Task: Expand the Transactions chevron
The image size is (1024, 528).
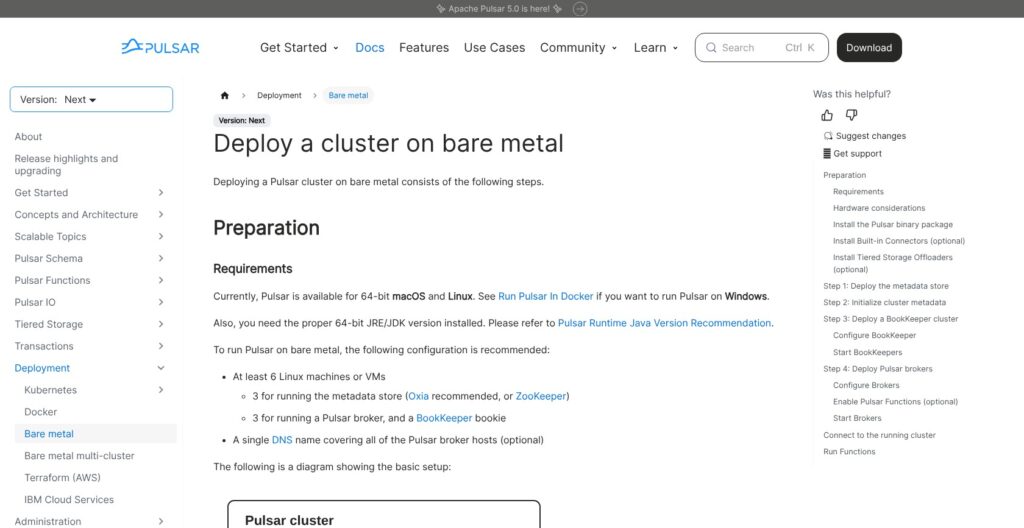Action: (x=161, y=346)
